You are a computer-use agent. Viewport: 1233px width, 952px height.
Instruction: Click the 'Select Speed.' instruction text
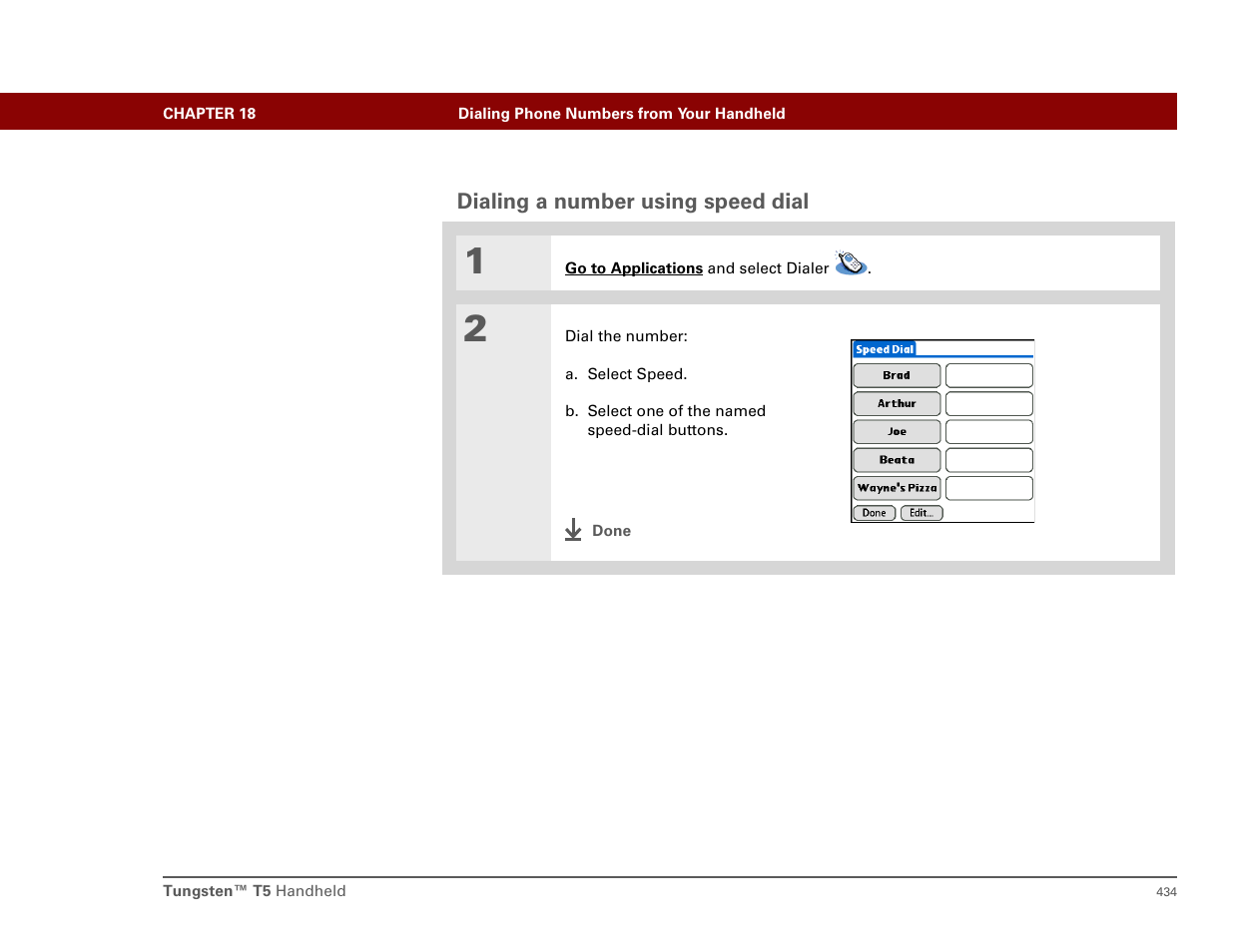(x=637, y=374)
